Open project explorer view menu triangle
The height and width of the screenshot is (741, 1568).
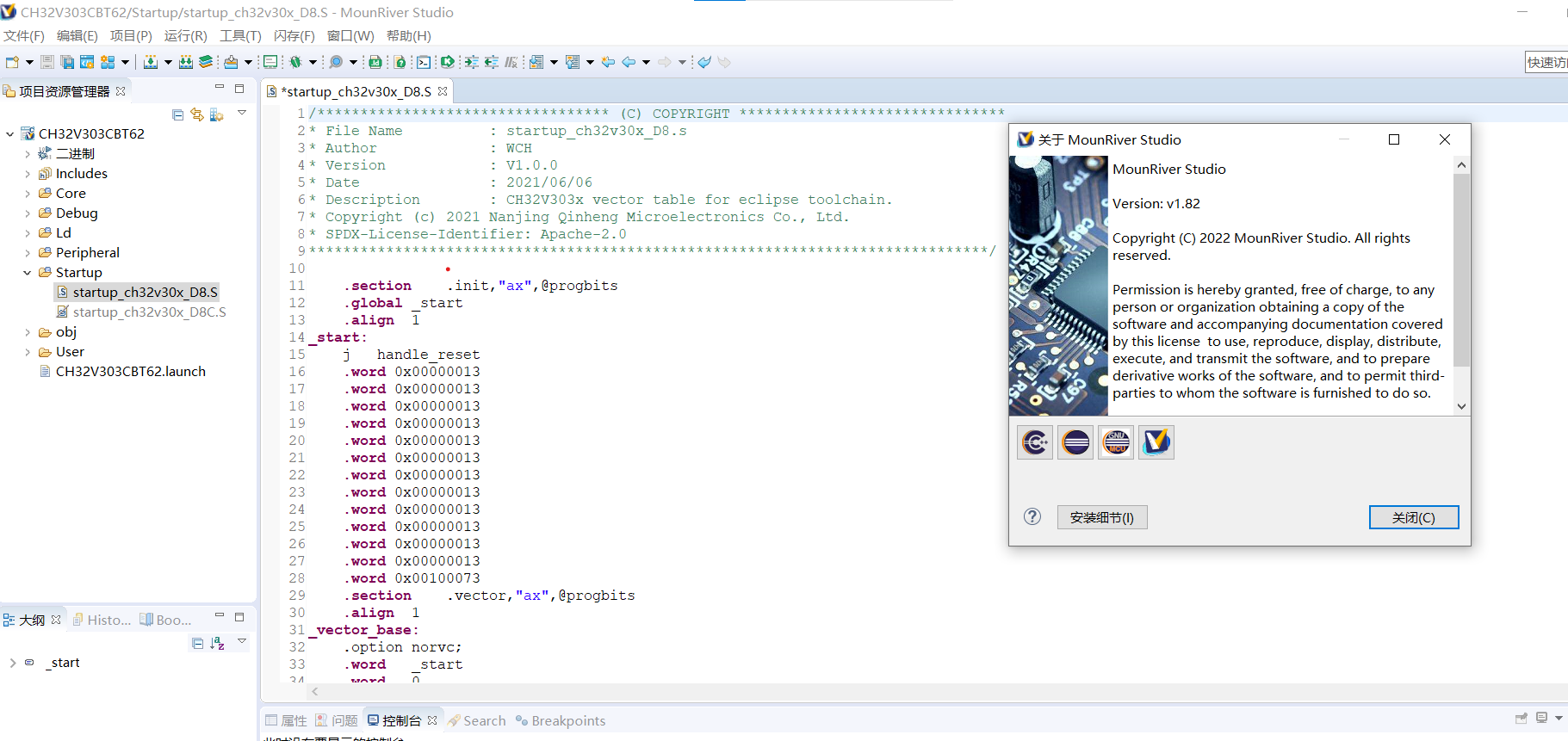click(242, 113)
